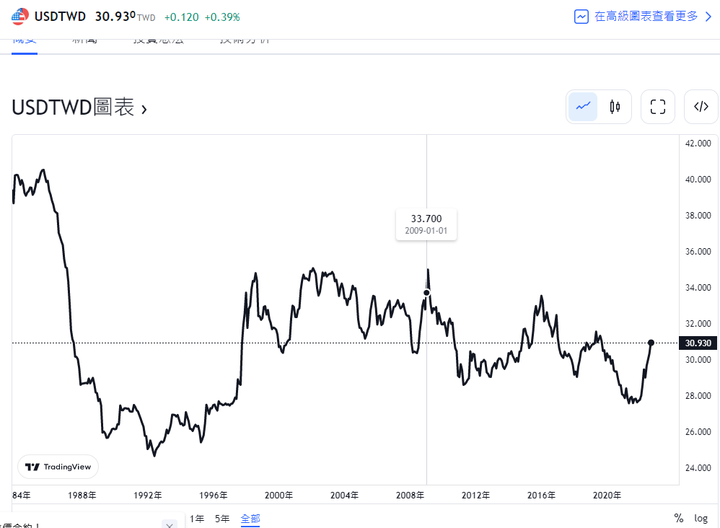Expand USDTWD圖表 title chevron
This screenshot has height=528, width=720.
point(144,109)
